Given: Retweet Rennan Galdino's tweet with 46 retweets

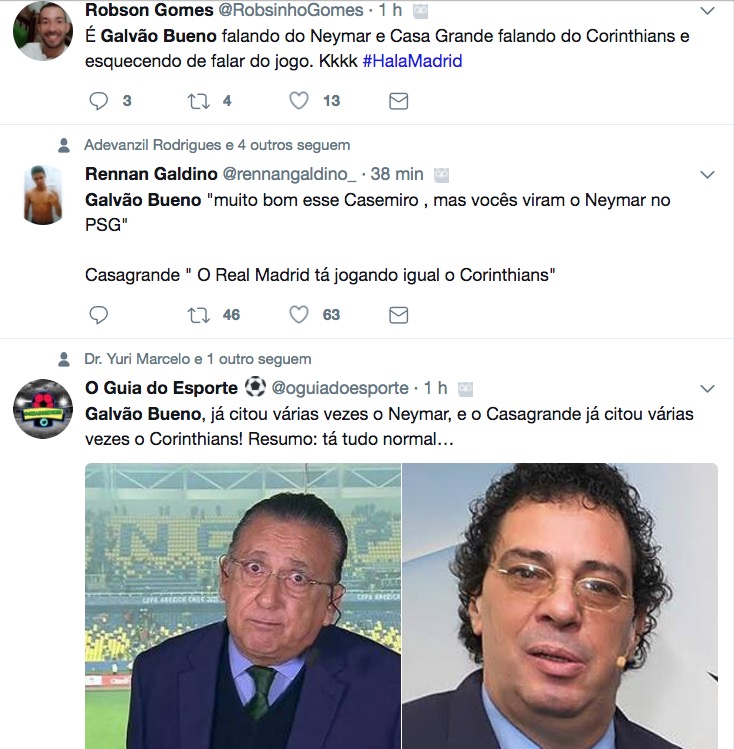Looking at the screenshot, I should 199,315.
